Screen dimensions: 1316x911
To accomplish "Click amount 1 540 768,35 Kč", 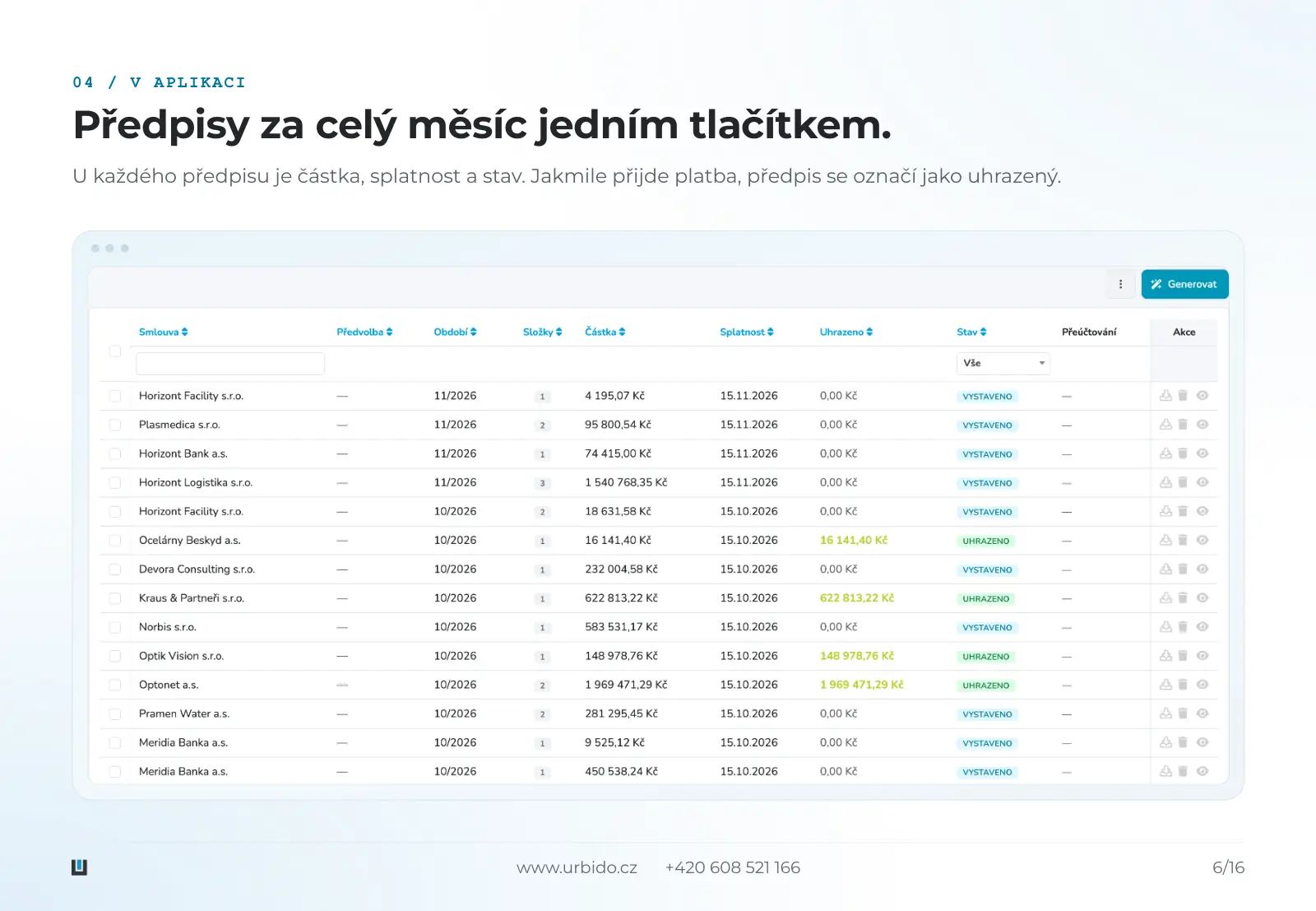I will click(x=626, y=482).
